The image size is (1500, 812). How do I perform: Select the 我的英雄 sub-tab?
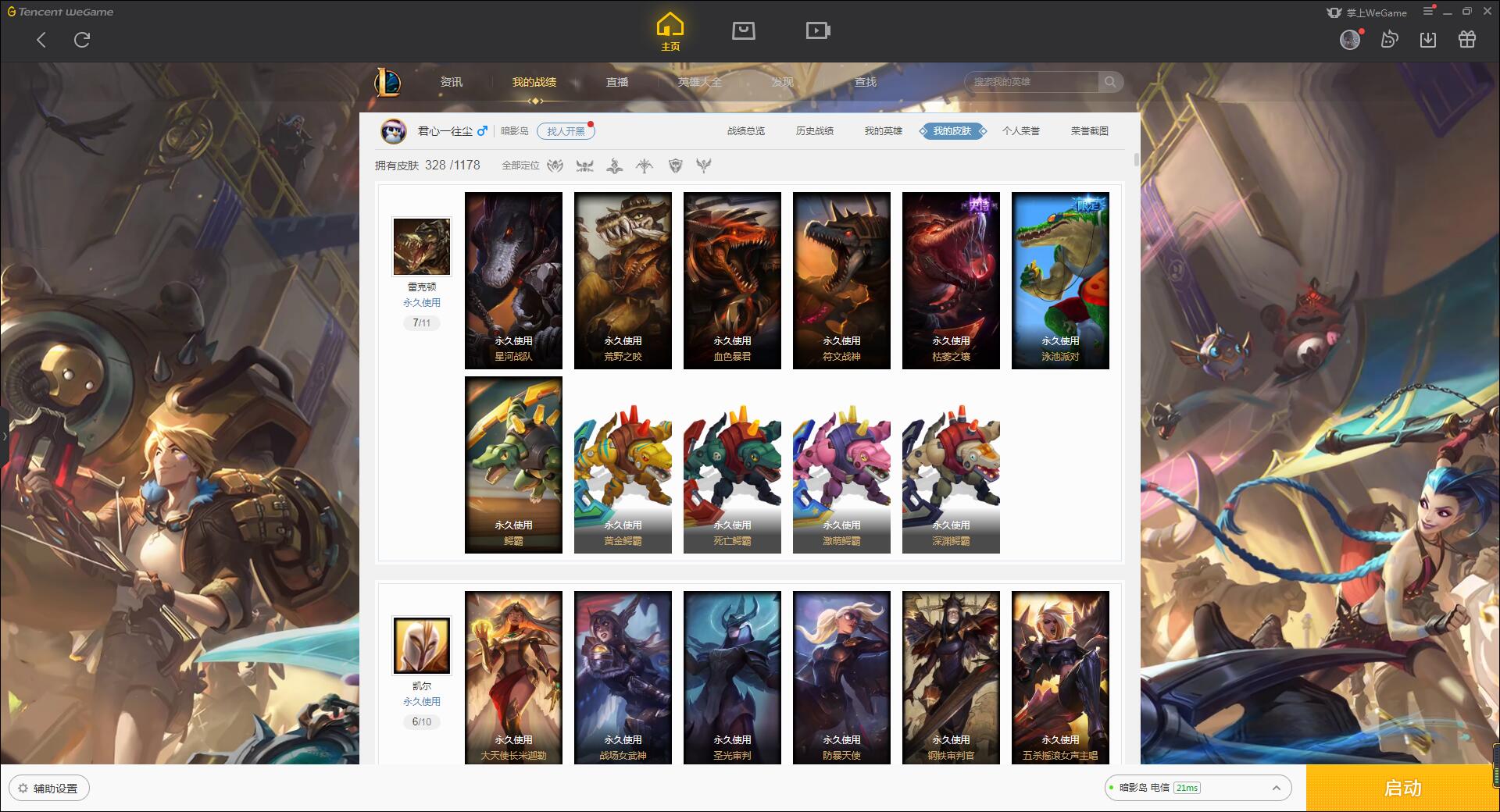[x=884, y=131]
